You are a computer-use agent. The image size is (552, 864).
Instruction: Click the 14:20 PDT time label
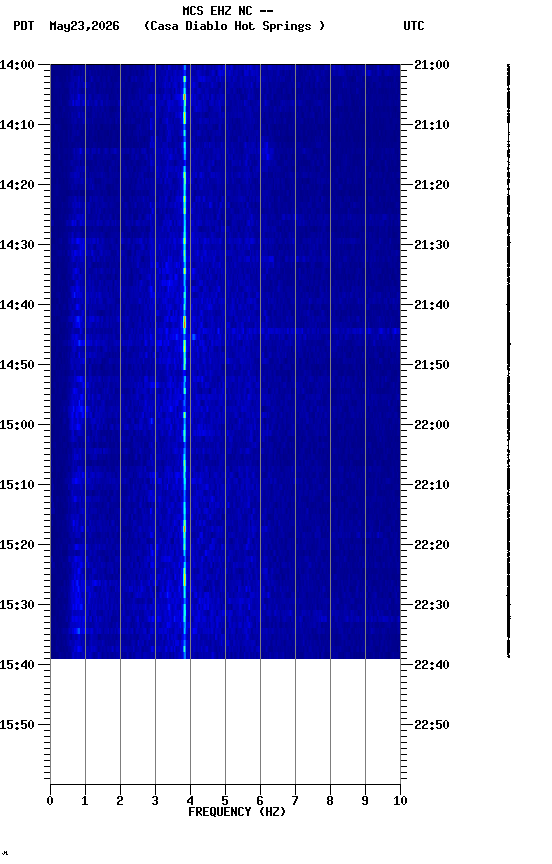click(x=17, y=185)
